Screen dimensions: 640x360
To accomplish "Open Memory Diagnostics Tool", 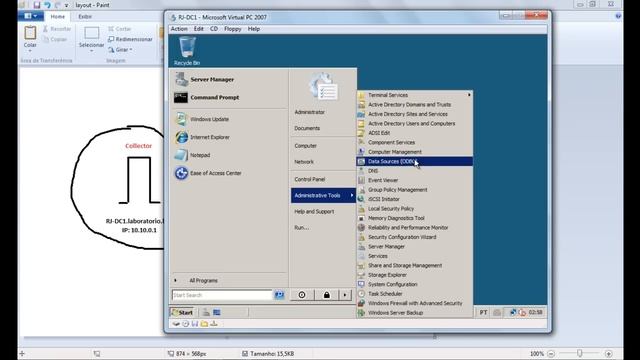I will (415, 218).
